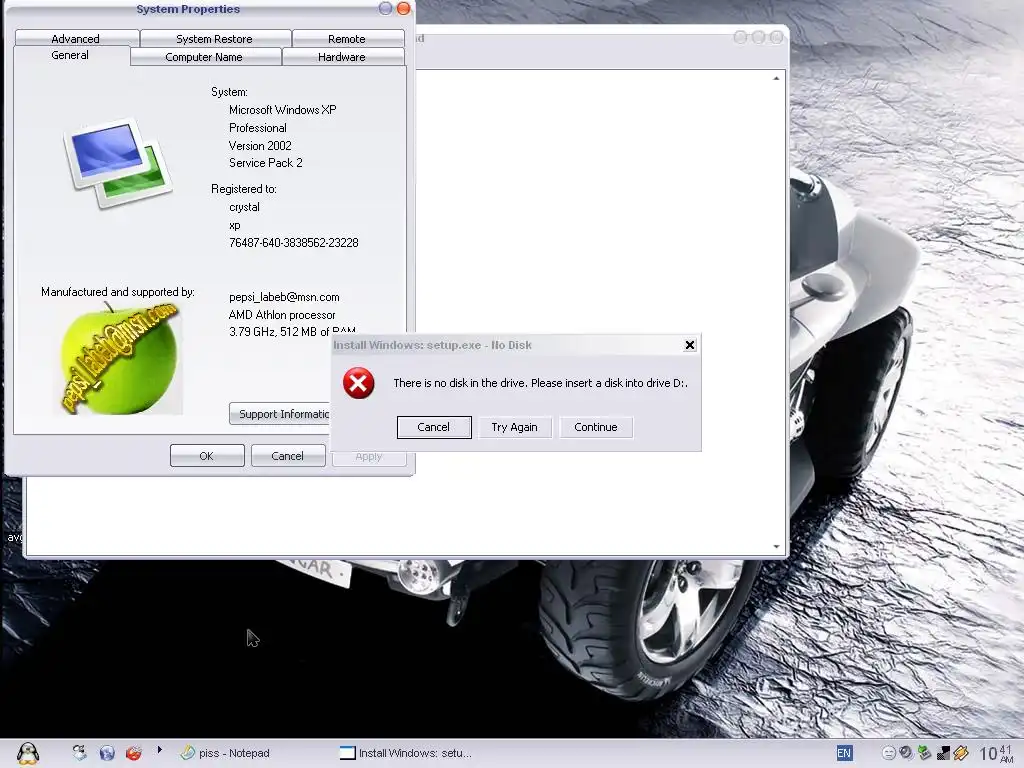Click the "pepsi_labeb@msn.com" text
Screen dimensions: 1024x768
(x=284, y=296)
